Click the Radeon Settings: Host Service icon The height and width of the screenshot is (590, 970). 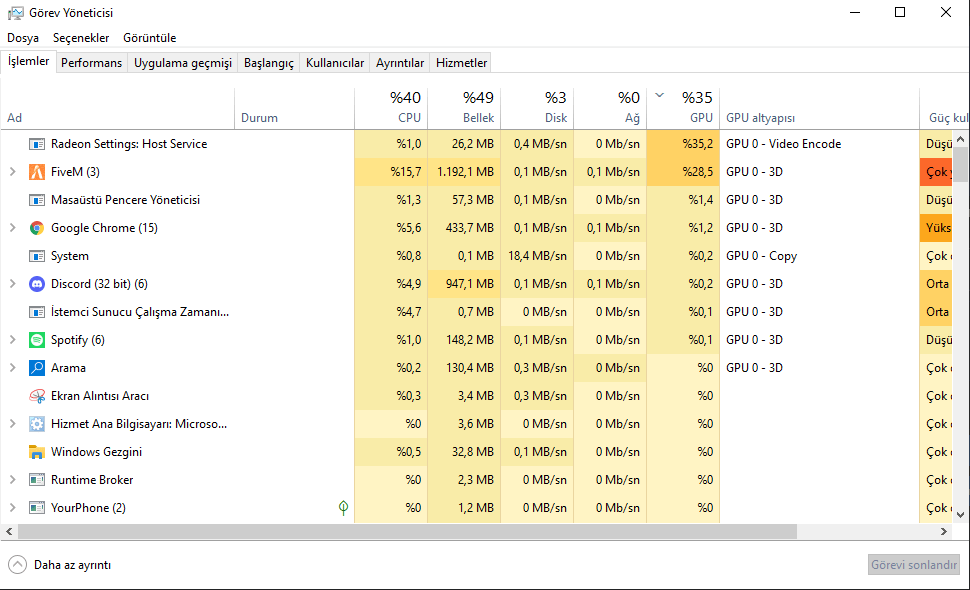(x=37, y=144)
